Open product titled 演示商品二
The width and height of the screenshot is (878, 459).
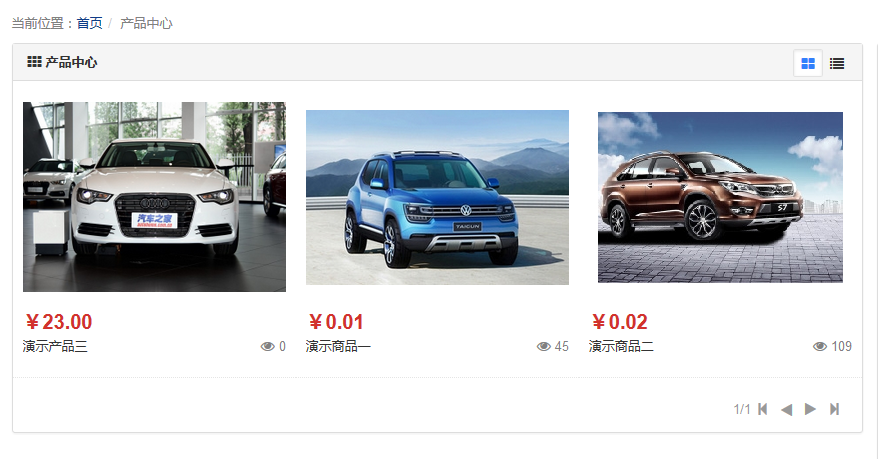coord(621,346)
